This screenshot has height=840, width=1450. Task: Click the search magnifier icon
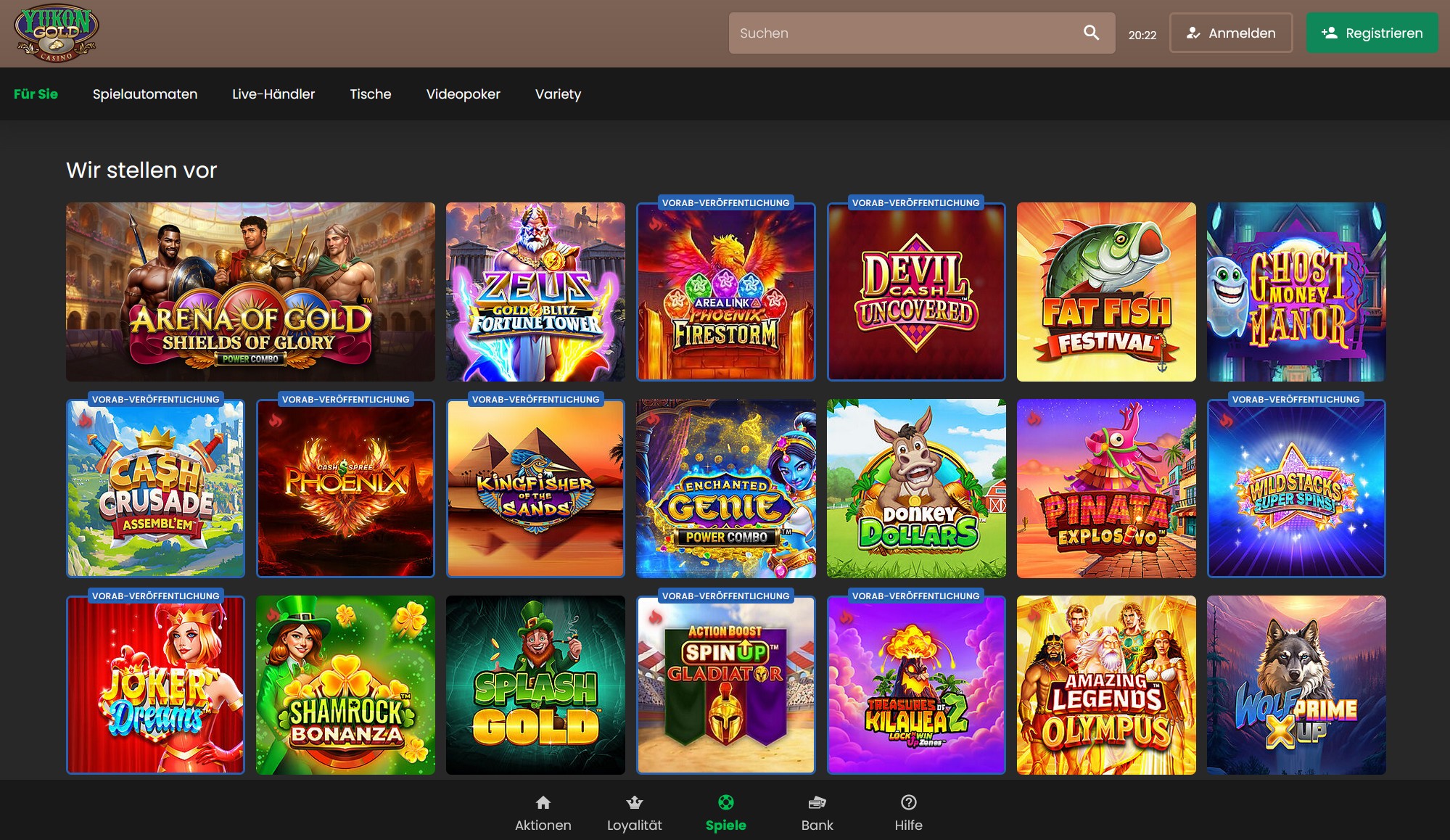tap(1091, 33)
